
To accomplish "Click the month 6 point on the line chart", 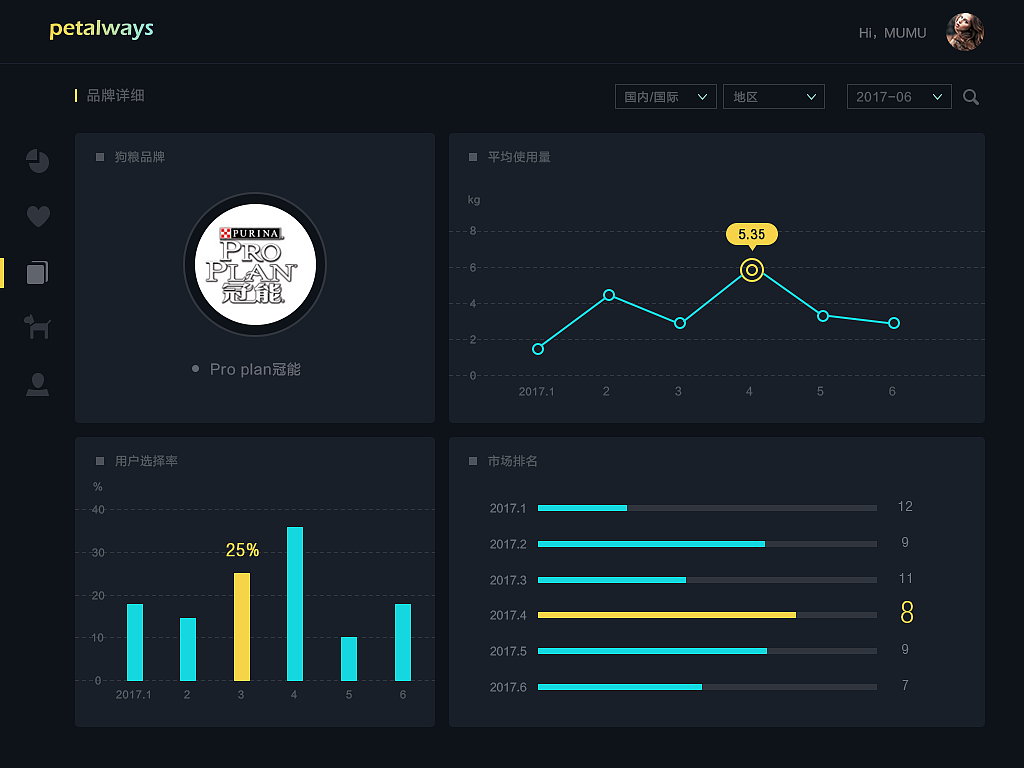I will coord(894,323).
